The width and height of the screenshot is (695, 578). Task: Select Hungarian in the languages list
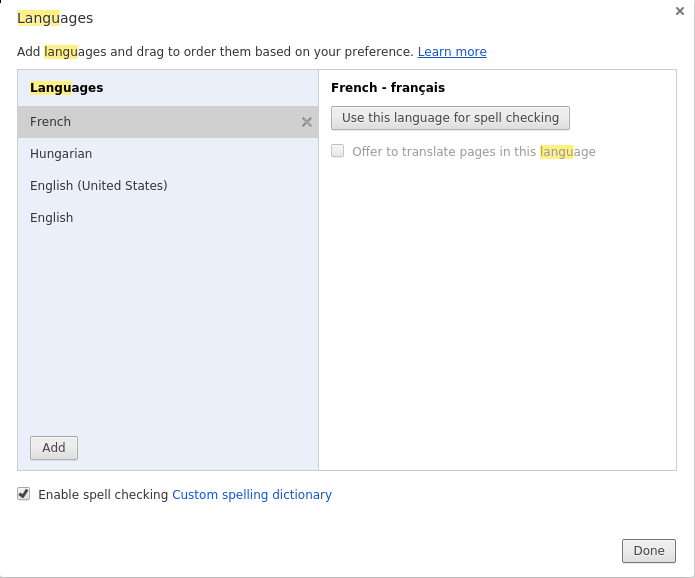click(x=168, y=154)
